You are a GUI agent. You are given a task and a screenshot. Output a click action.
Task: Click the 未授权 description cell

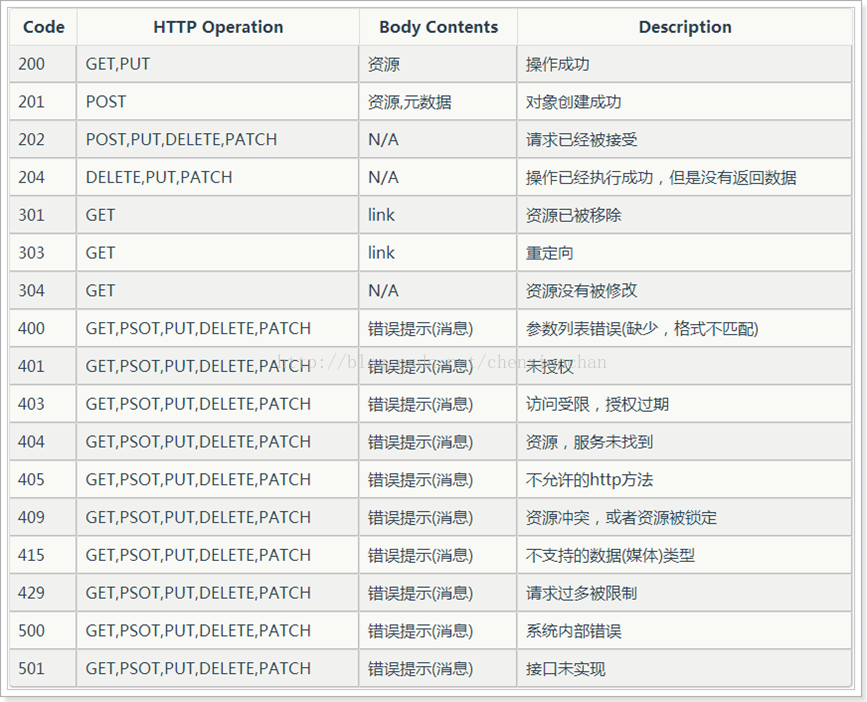click(x=685, y=366)
